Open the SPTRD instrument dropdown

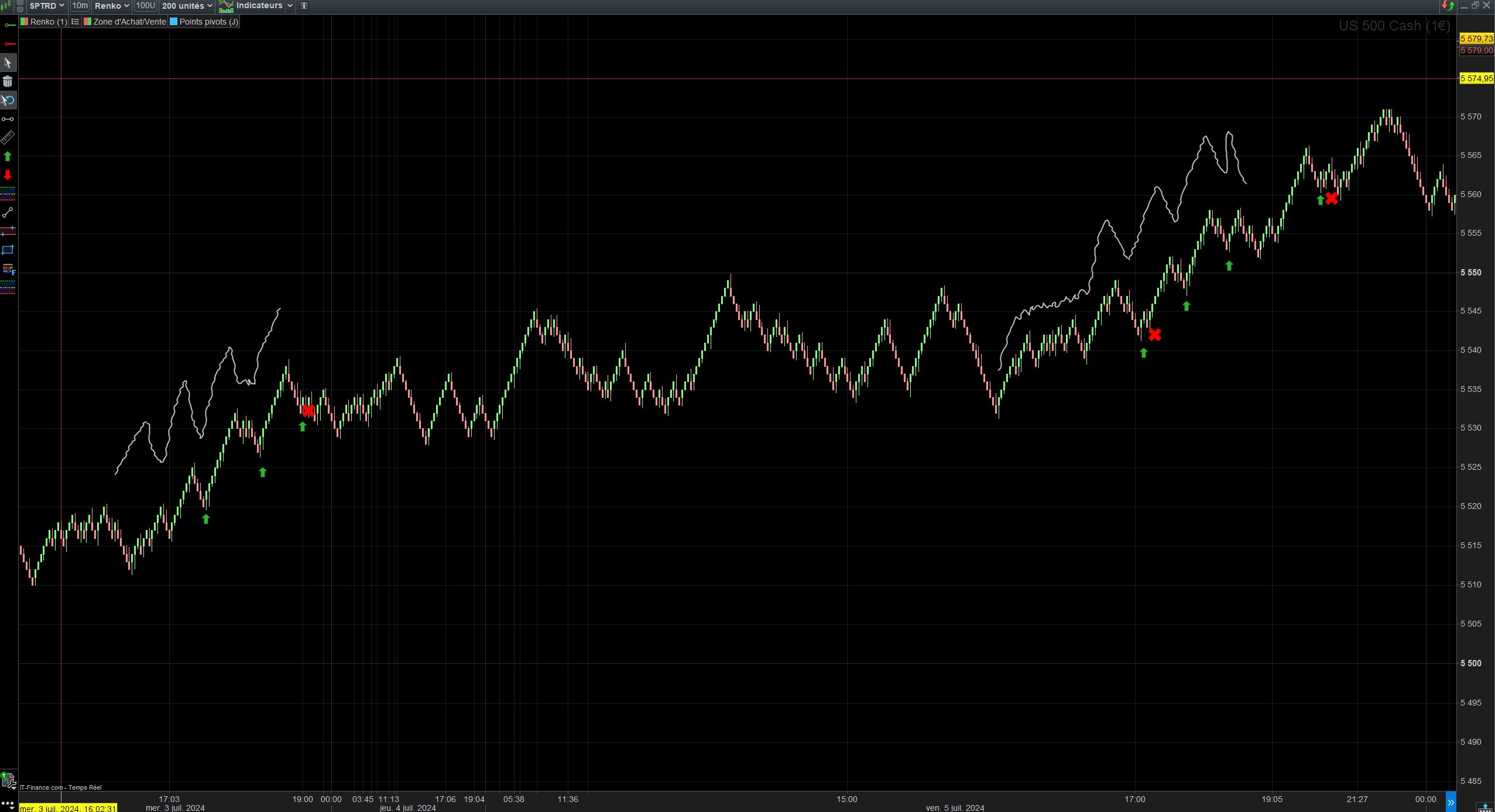(x=47, y=6)
